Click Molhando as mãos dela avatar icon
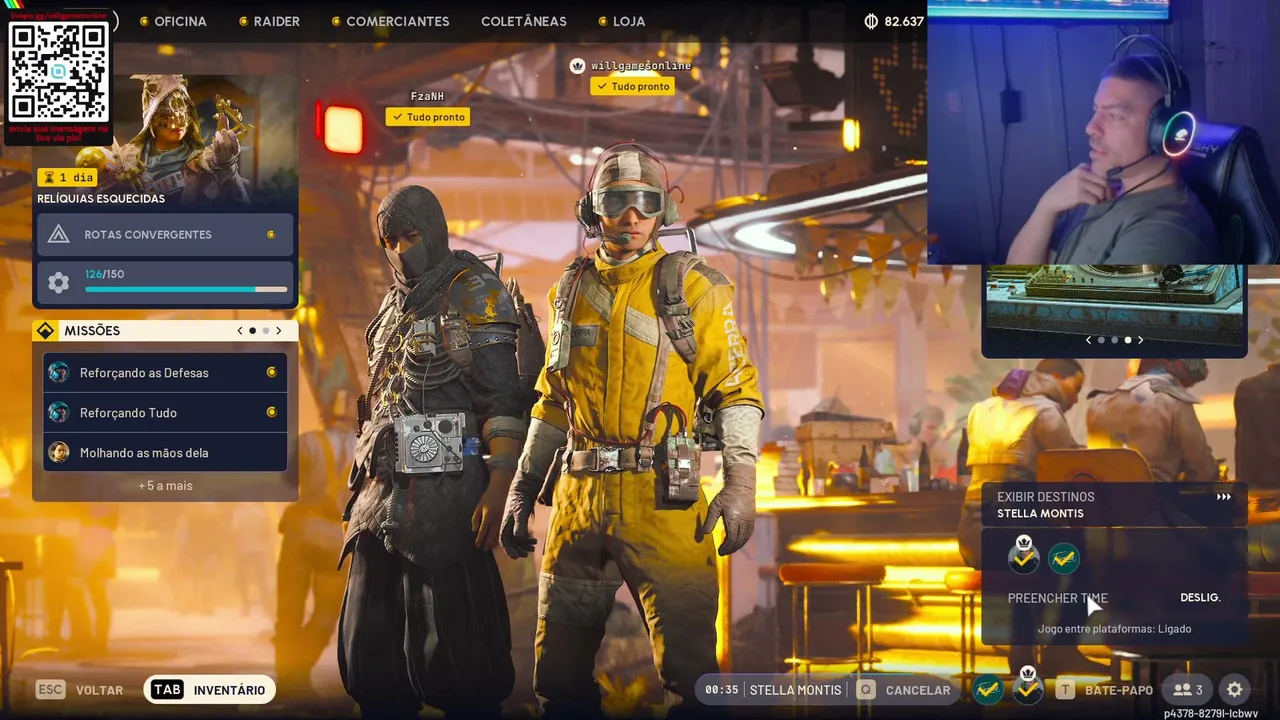Viewport: 1280px width, 720px height. 59,452
